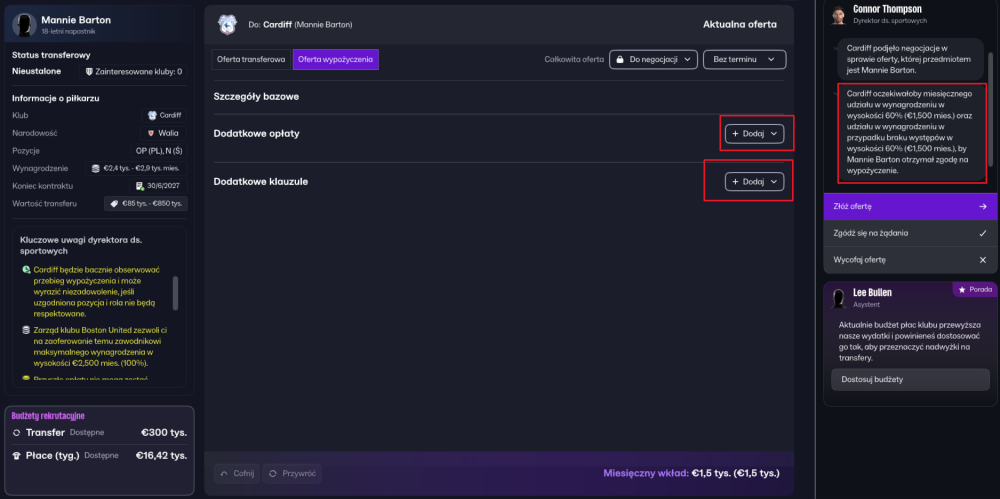Expand Dodaj under Dodatkowe opłaty
1000x499 pixels.
(754, 133)
